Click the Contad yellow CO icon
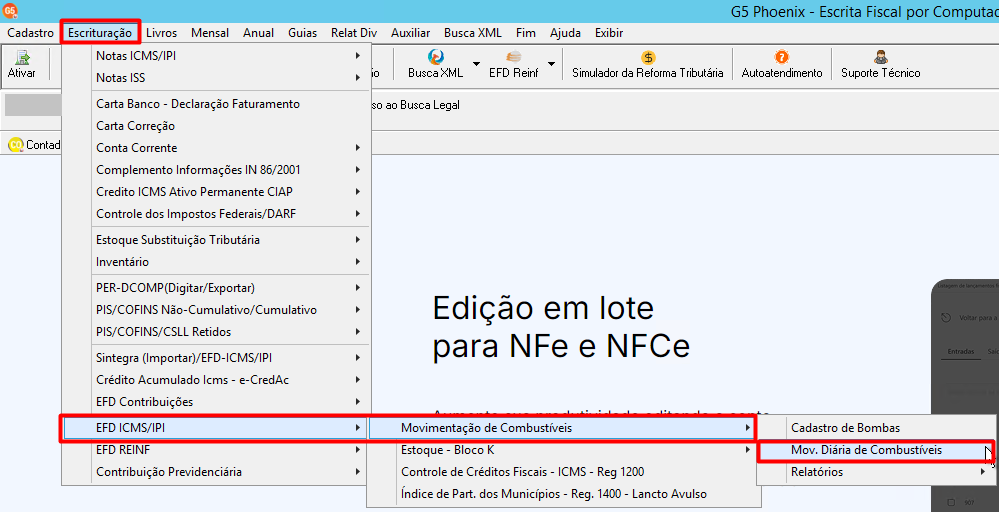999x512 pixels. point(16,145)
